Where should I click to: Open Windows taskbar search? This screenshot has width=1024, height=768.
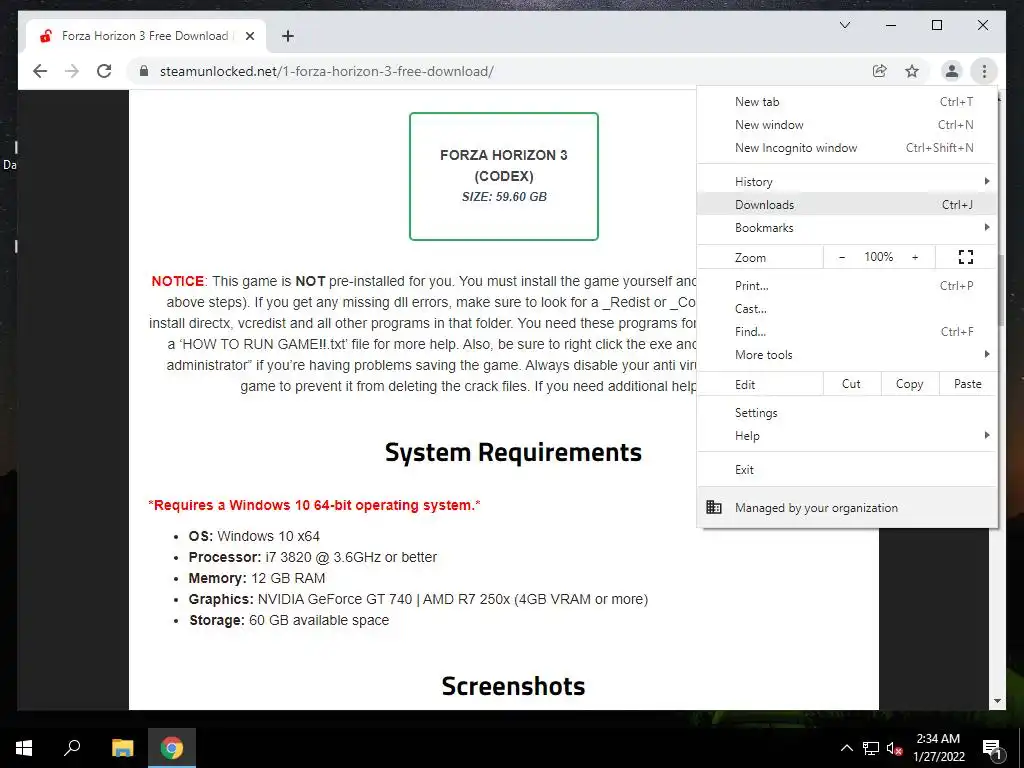click(72, 748)
